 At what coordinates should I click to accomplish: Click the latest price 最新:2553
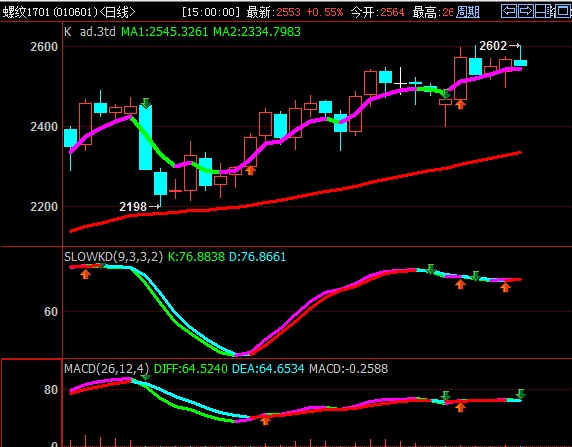(273, 12)
